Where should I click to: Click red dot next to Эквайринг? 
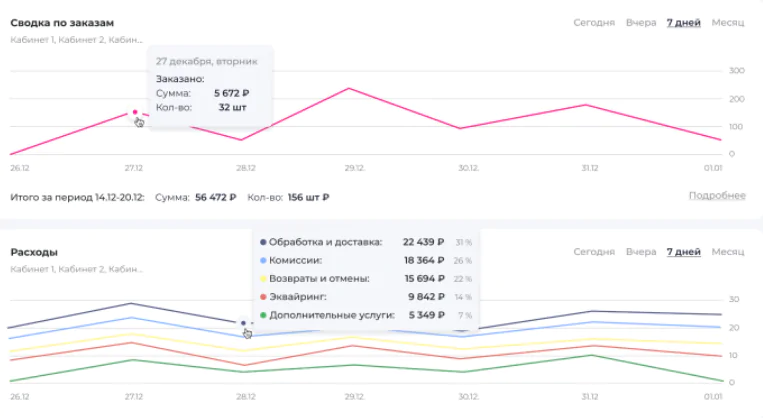pos(263,296)
